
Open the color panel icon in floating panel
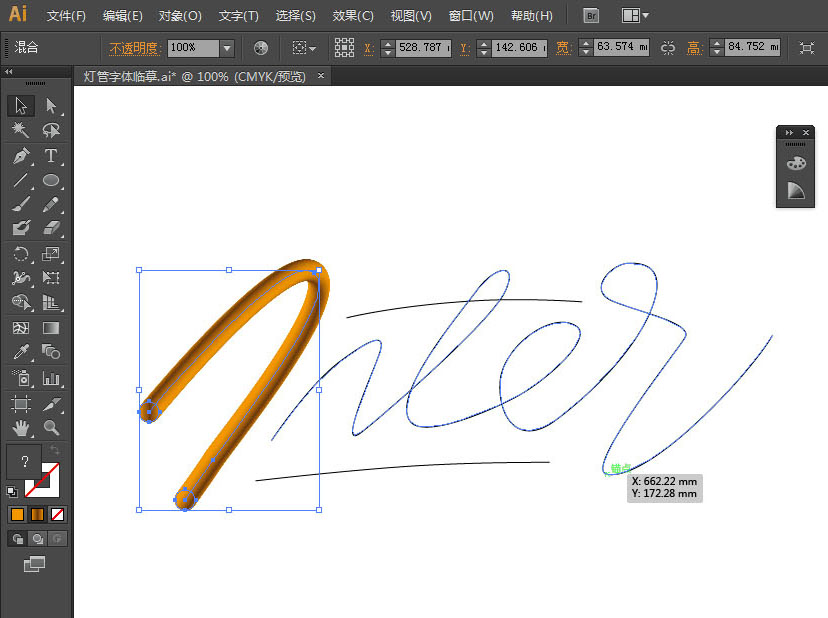coord(795,162)
